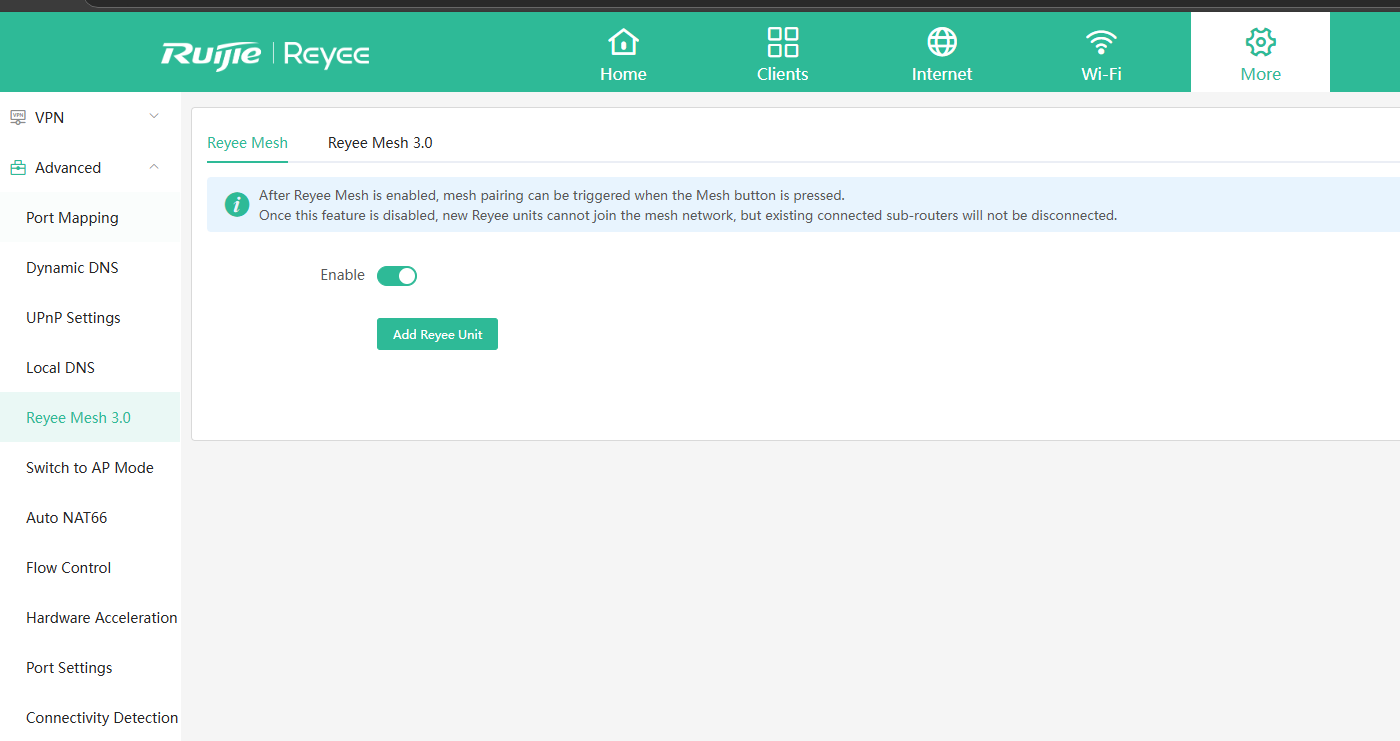This screenshot has height=741, width=1400.
Task: Click the 'After Reyee Mesh is enabled' notice line
Action: (x=552, y=195)
